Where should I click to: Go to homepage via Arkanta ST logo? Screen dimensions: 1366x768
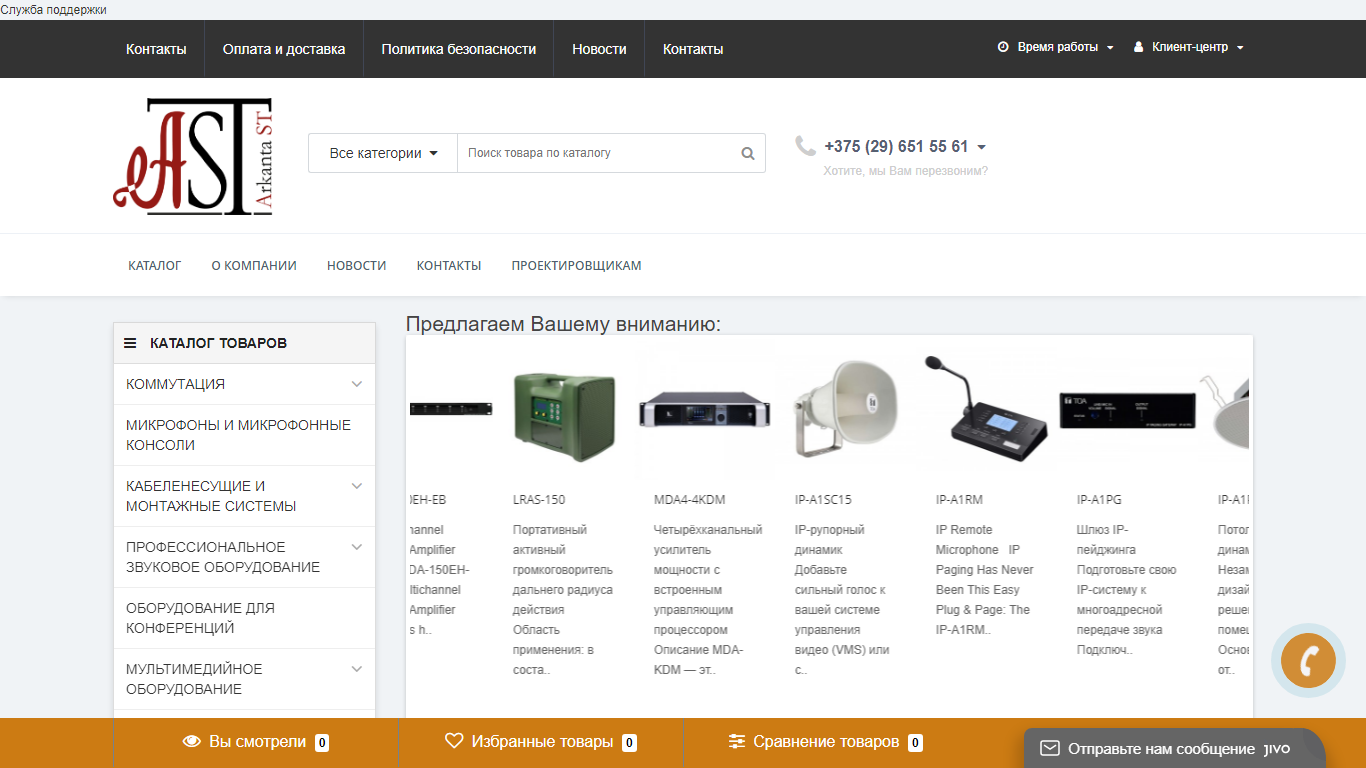tap(193, 156)
